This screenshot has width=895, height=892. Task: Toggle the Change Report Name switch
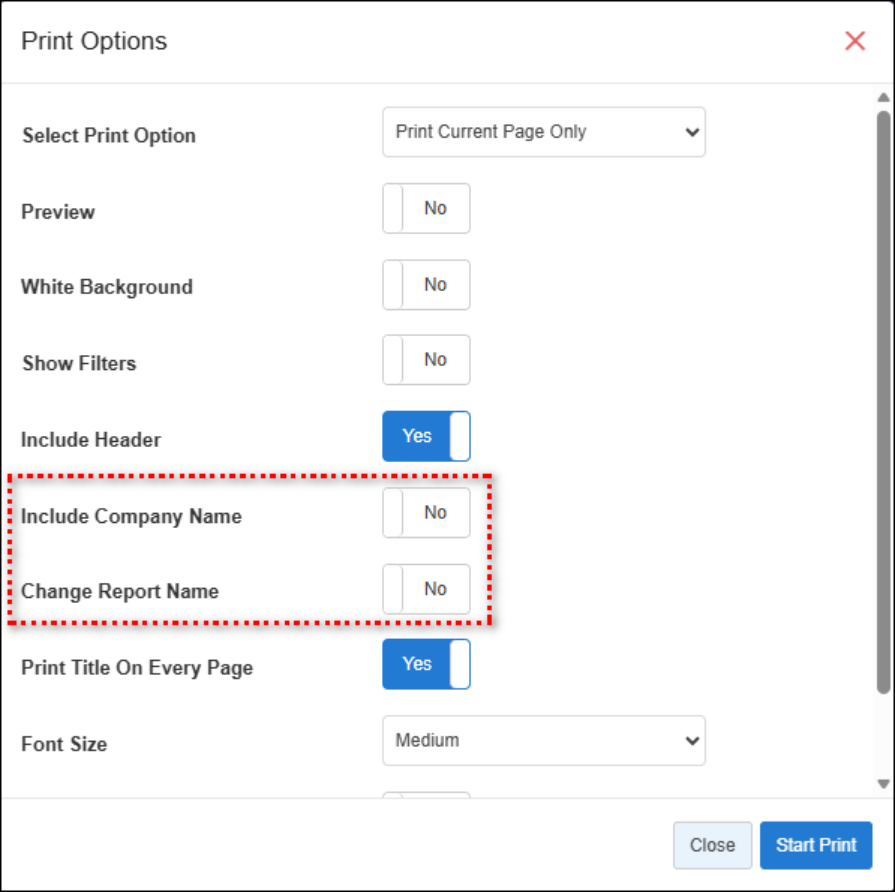pos(426,589)
